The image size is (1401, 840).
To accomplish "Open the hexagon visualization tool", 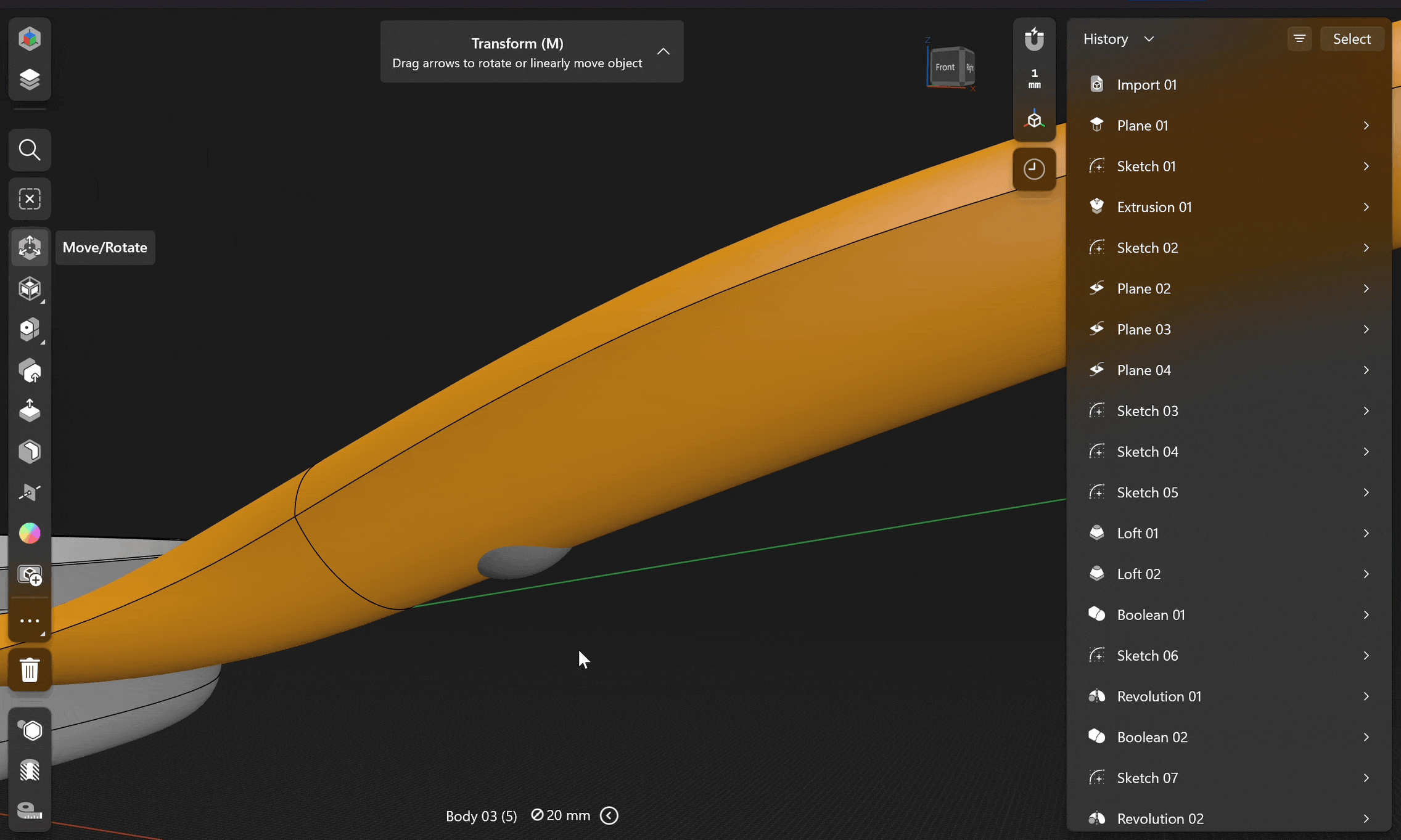I will tap(30, 730).
